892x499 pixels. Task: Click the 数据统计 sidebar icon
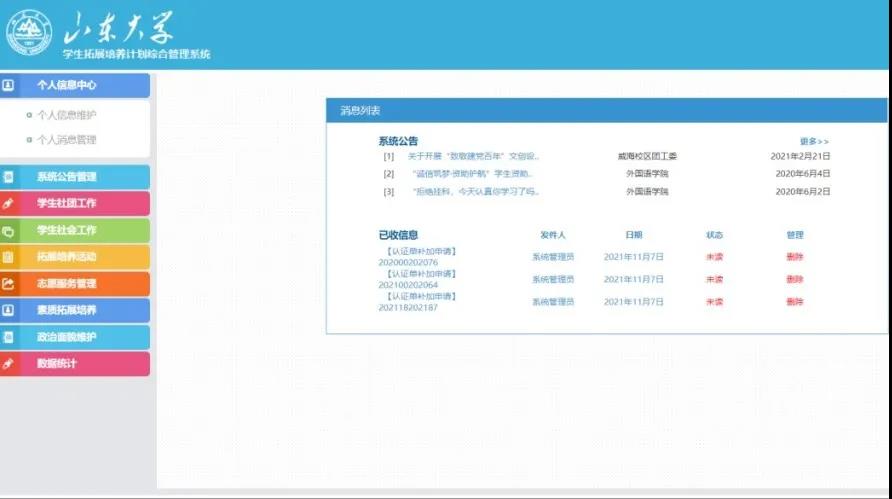tap(9, 364)
